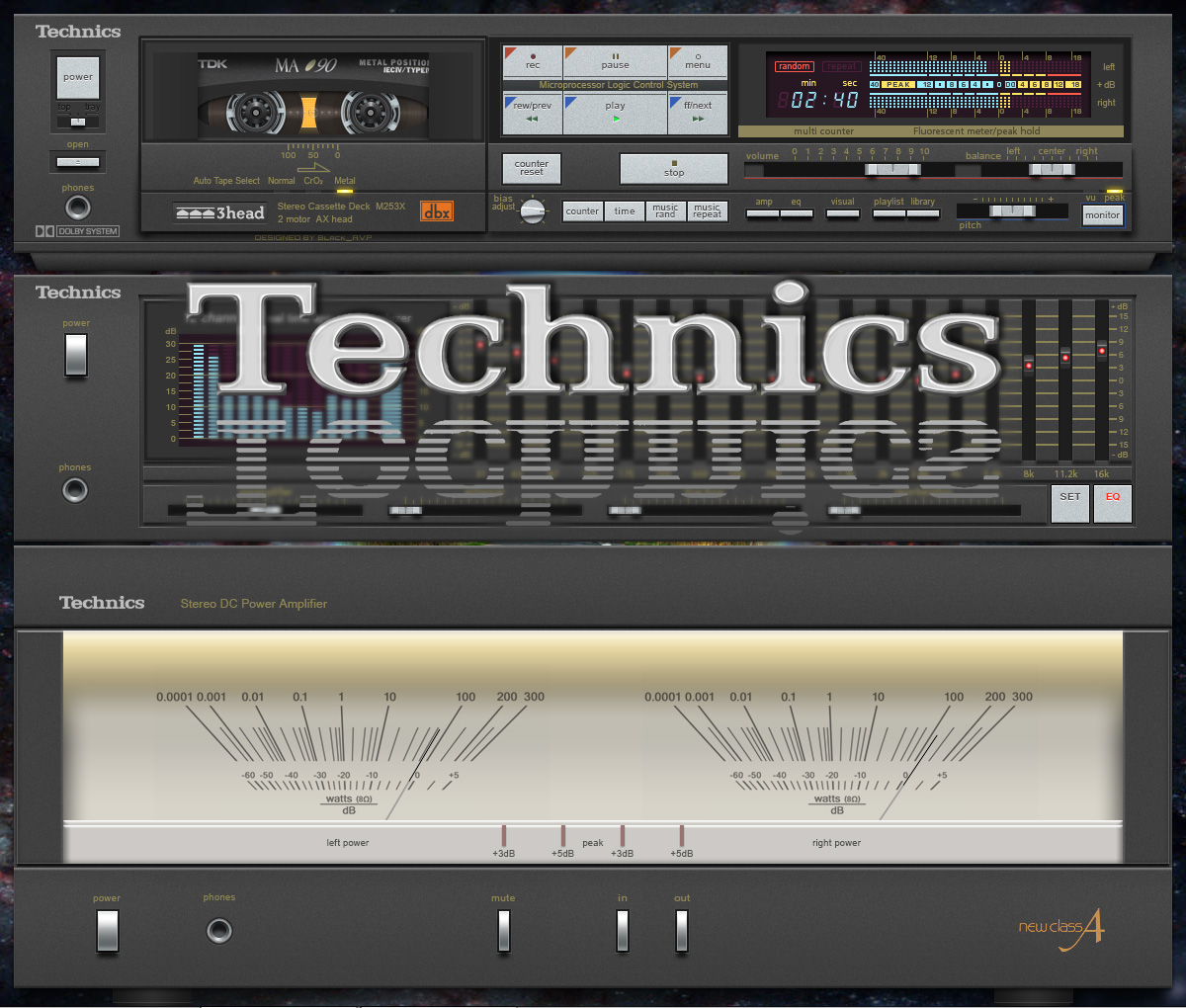Click the cassette deck power button
Image resolution: width=1186 pixels, height=1008 pixels.
[78, 77]
